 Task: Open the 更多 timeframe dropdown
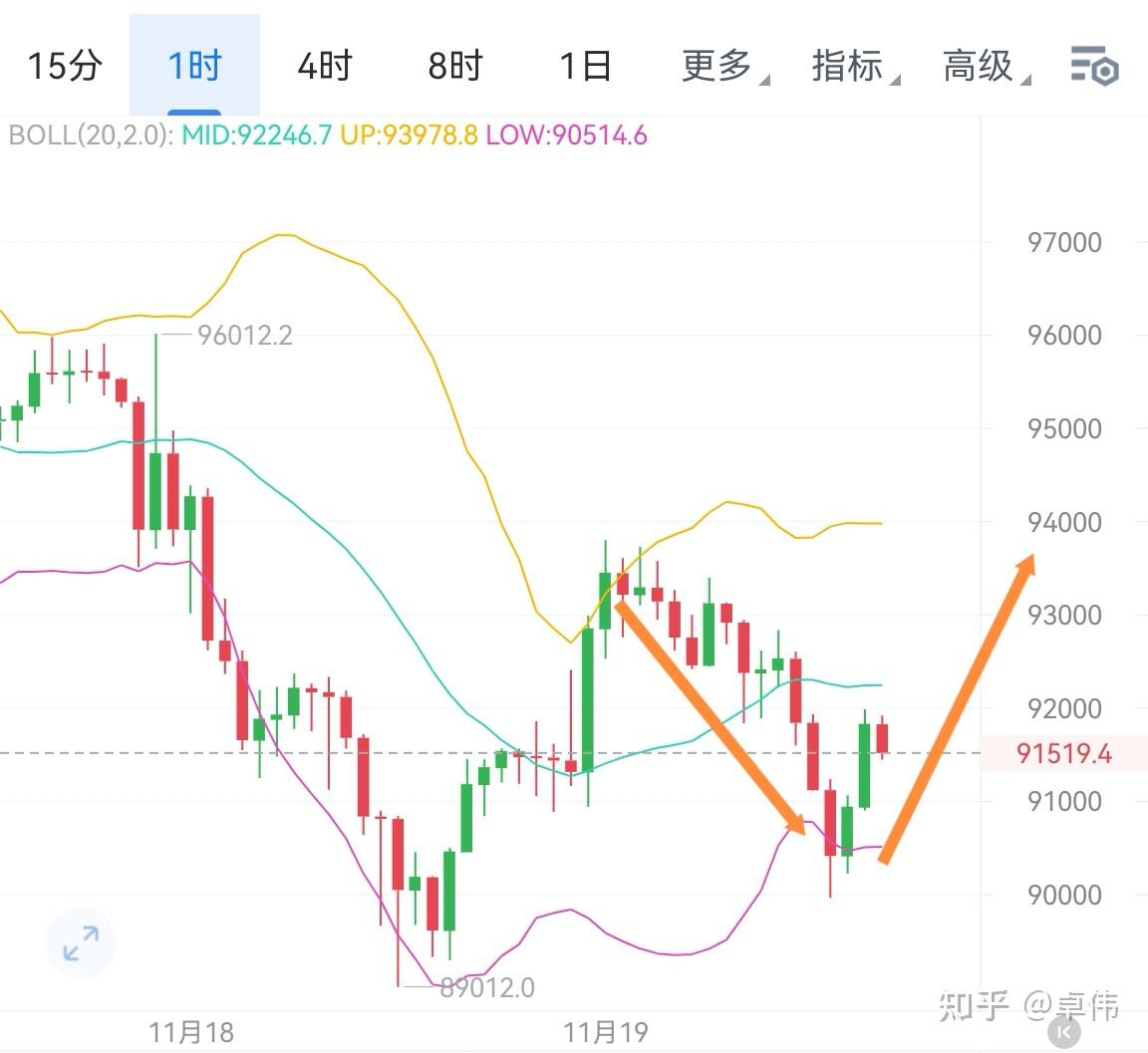716,67
